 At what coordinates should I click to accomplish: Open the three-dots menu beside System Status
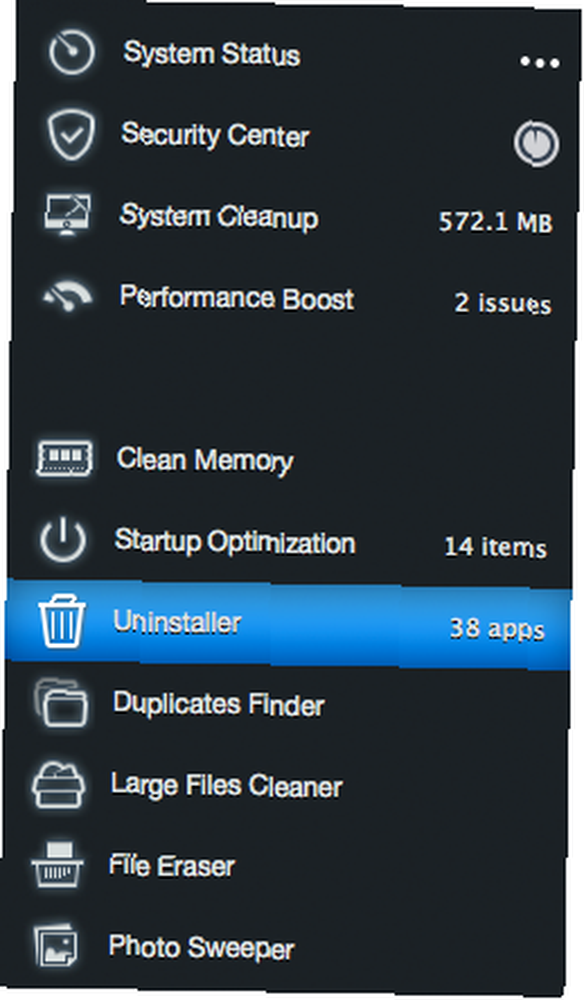(x=539, y=62)
